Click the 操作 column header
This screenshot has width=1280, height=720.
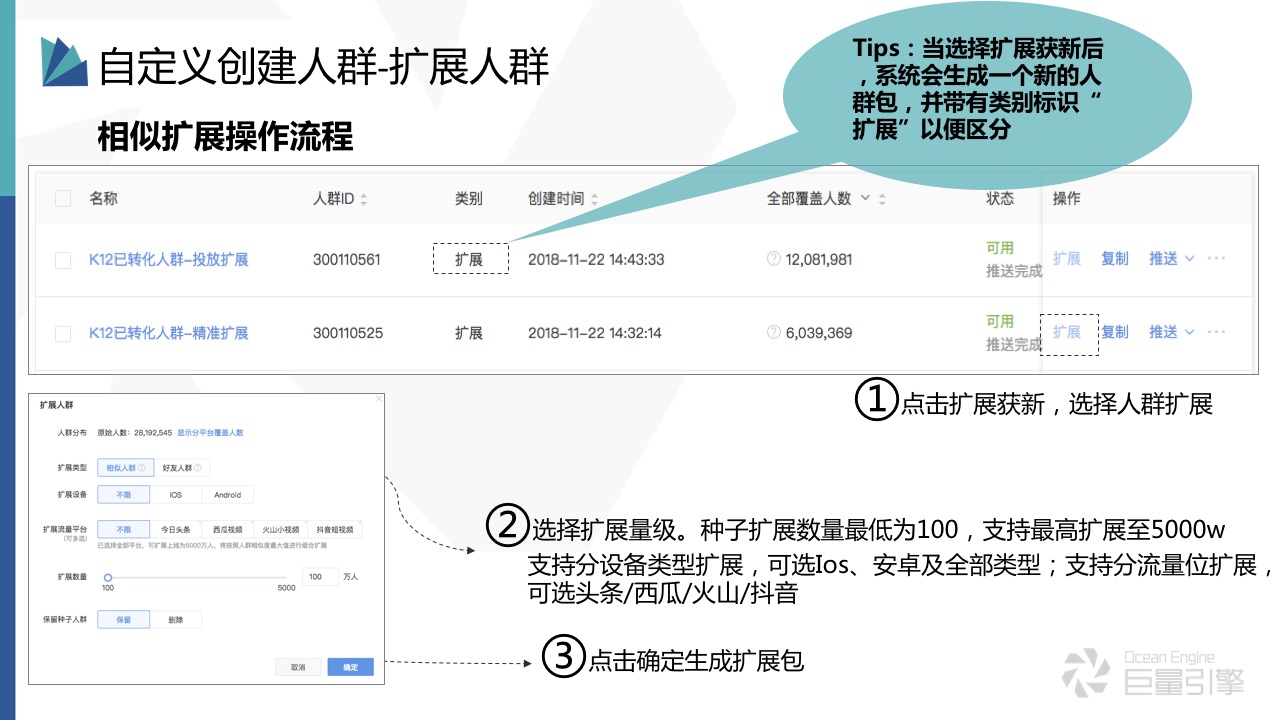tap(1067, 199)
